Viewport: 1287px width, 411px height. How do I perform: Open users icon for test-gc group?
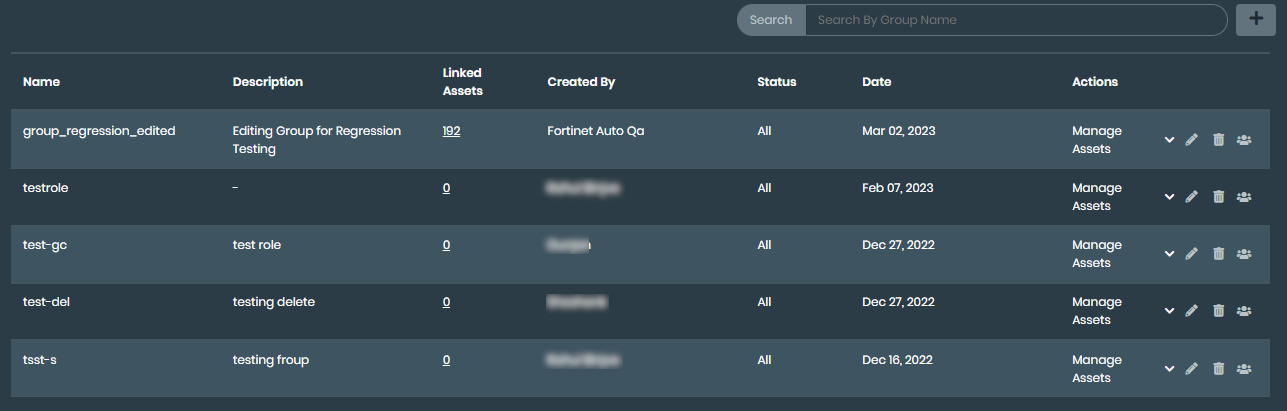[x=1244, y=254]
